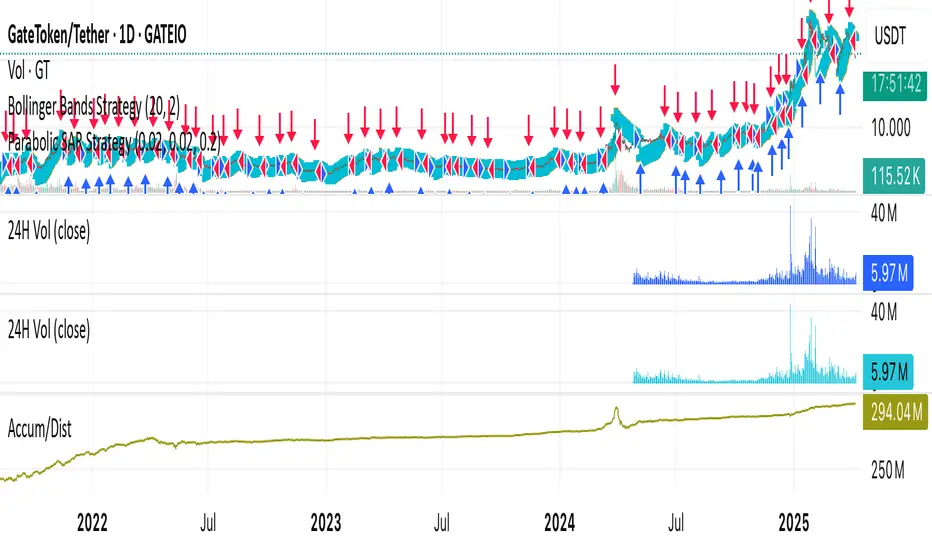Select Parabolic SAR Strategy (0.02, 0.02, 0.2) legend
Viewport: 932px width, 550px height.
[x=114, y=143]
